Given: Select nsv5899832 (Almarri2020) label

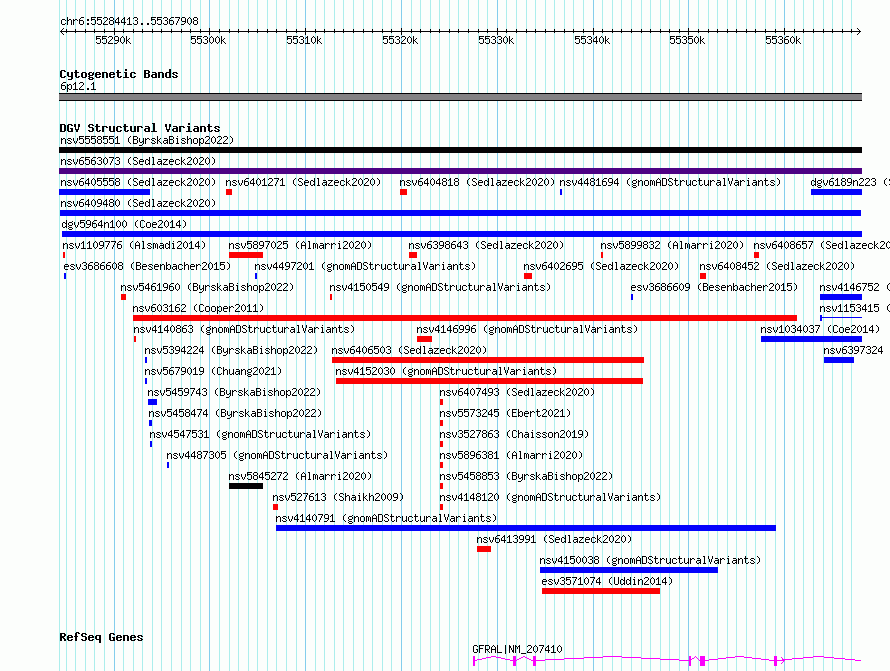Looking at the screenshot, I should click(672, 245).
